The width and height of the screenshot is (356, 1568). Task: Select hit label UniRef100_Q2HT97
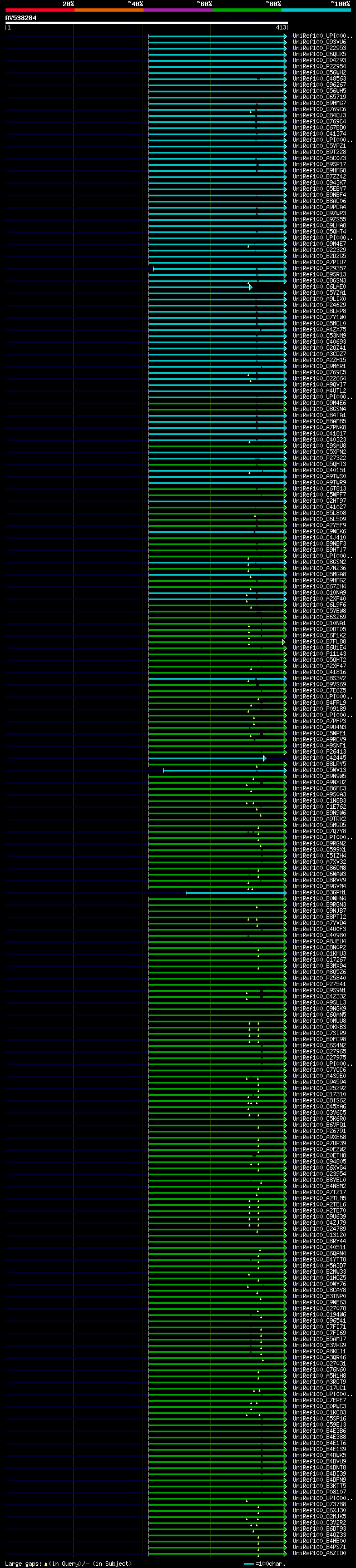click(x=319, y=501)
